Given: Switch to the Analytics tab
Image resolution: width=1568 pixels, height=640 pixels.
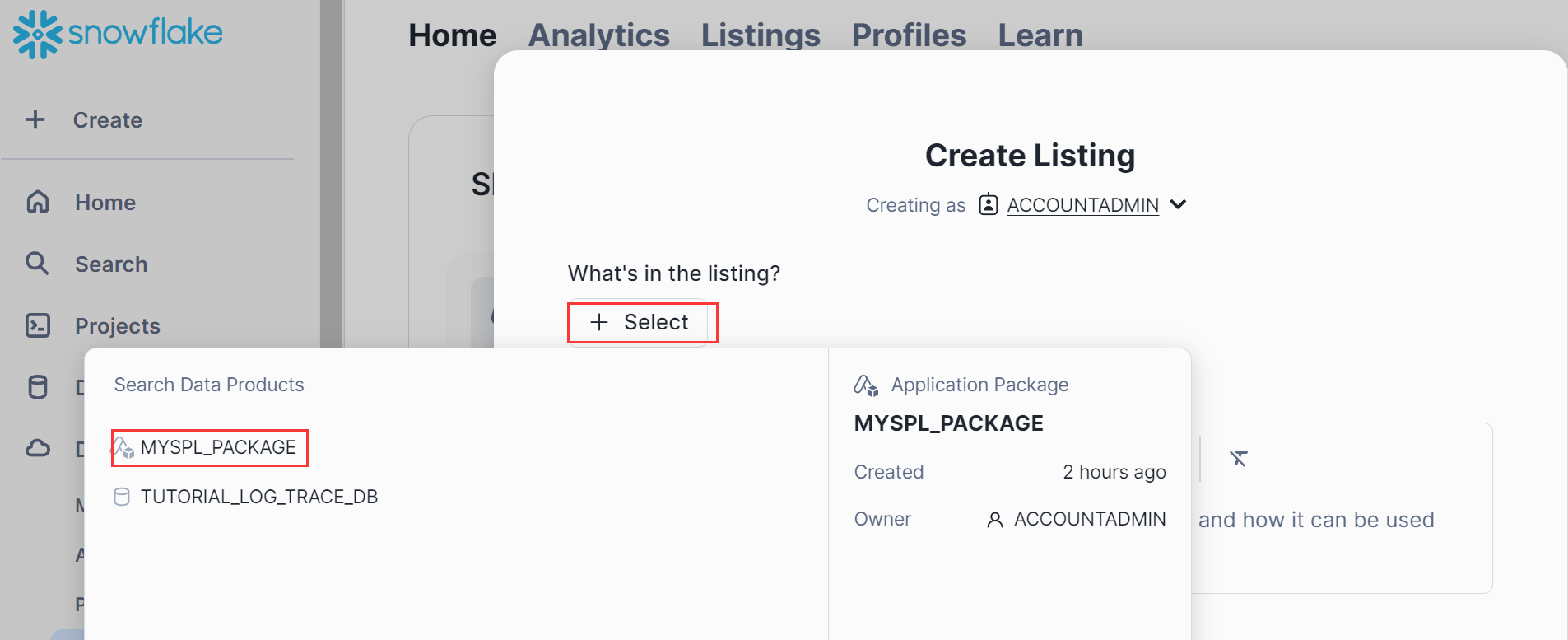Looking at the screenshot, I should click(x=598, y=35).
